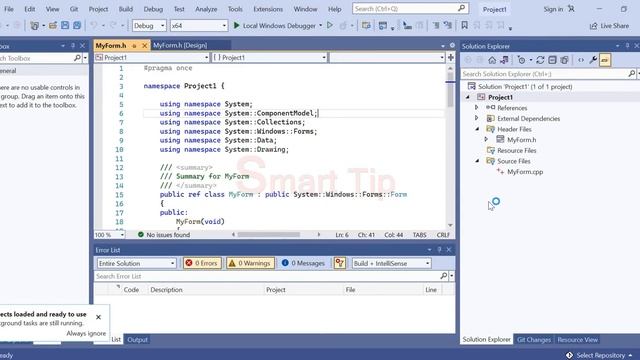Viewport: 640px width, 360px height.
Task: Toggle the 0 Errors filter button
Action: 202,263
